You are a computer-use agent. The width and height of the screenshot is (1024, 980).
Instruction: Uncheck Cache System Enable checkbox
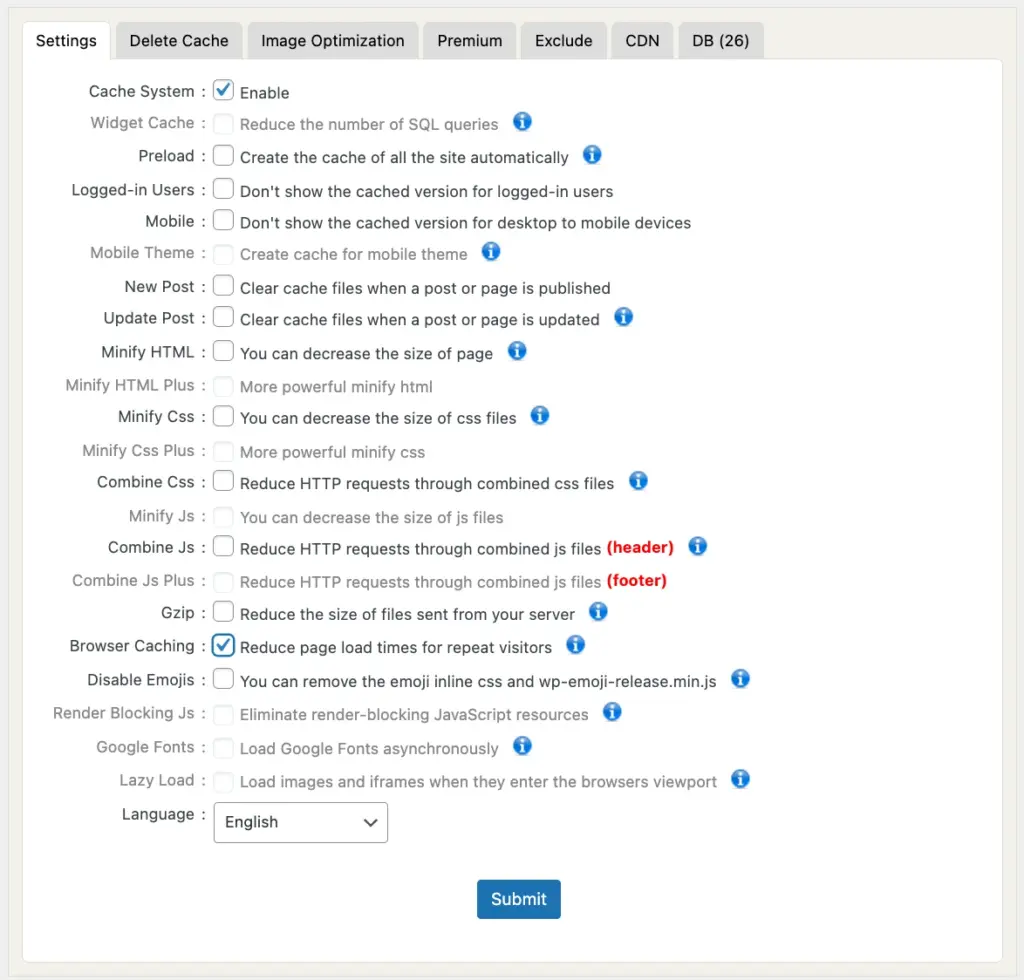point(223,90)
